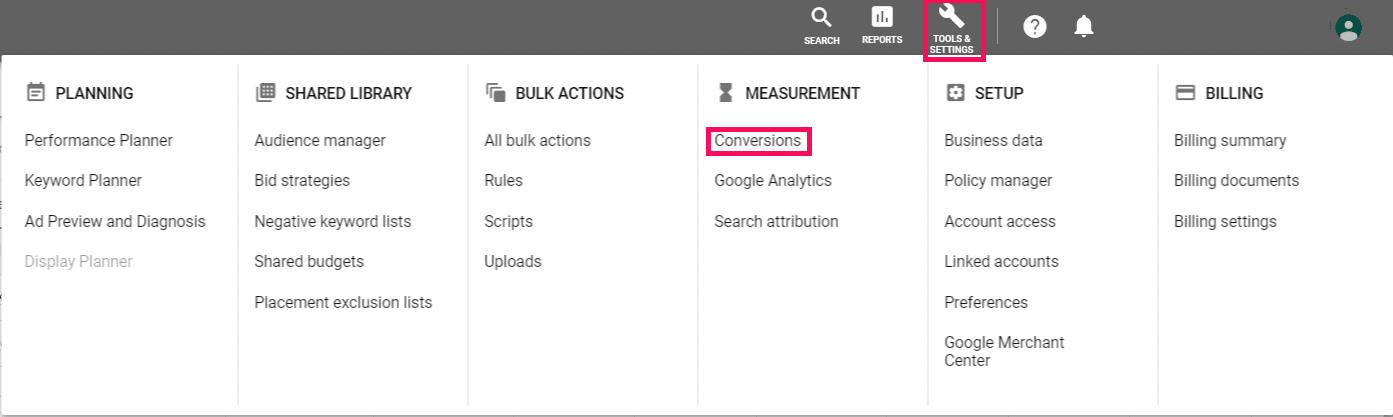Open the Reports chart icon
This screenshot has width=1393, height=417.
(882, 18)
